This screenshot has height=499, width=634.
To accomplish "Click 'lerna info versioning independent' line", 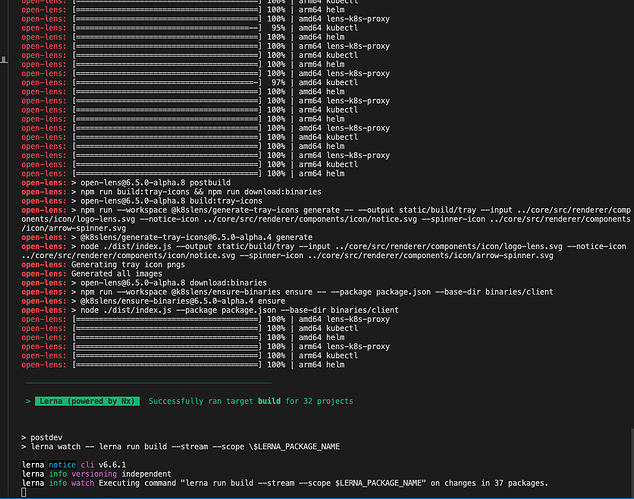I will click(96, 474).
